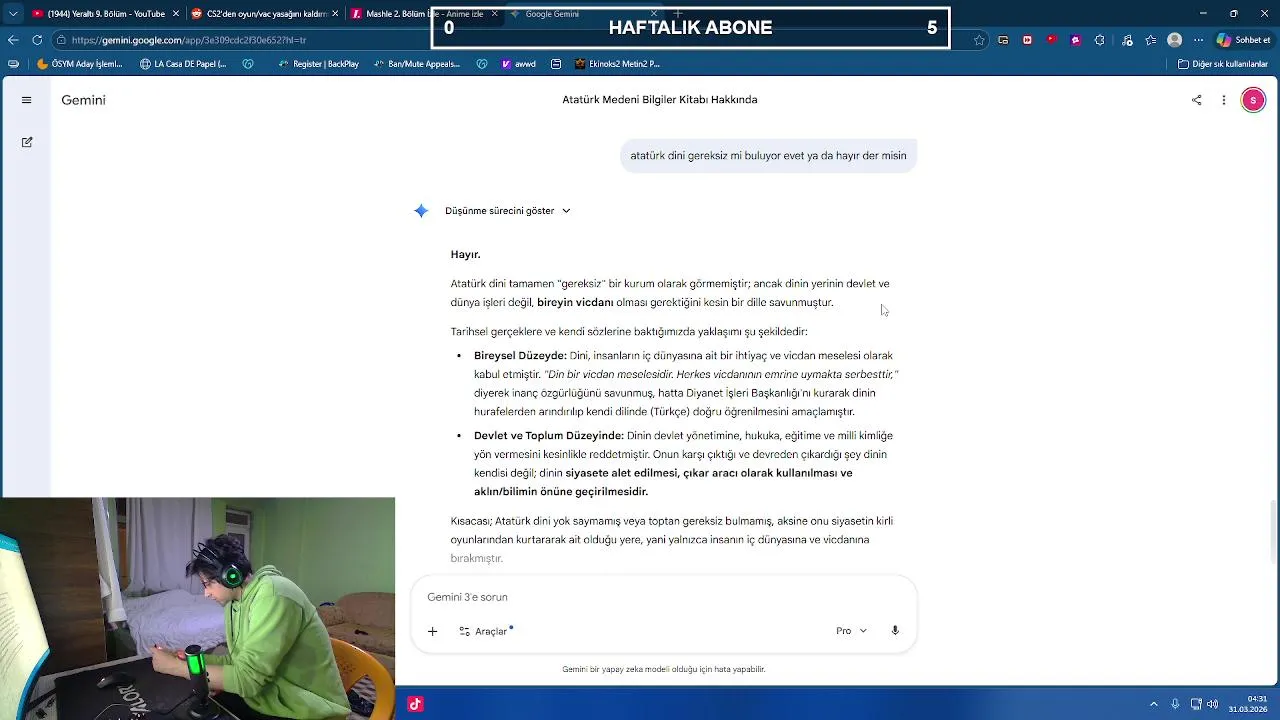Screen dimensions: 1280x720
Task: Click the purple chat extension icon
Action: [1075, 40]
